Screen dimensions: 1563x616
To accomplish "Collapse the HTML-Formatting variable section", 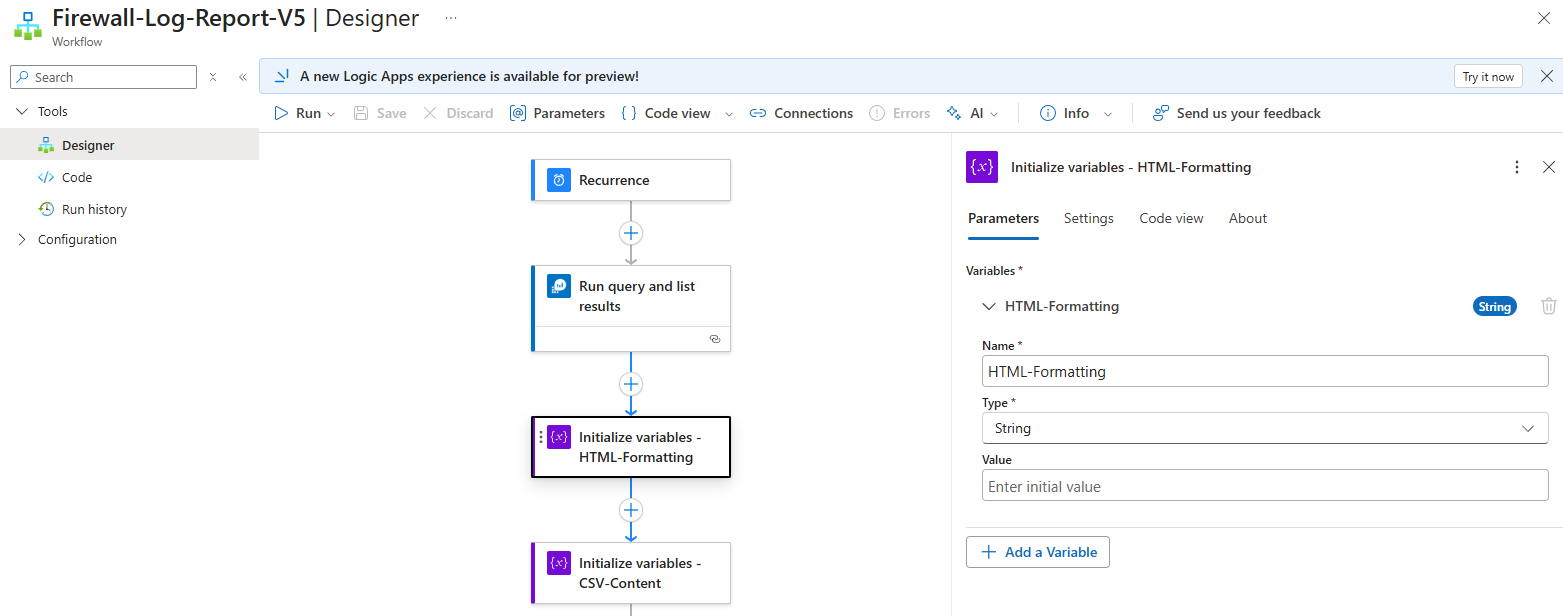I will [989, 307].
